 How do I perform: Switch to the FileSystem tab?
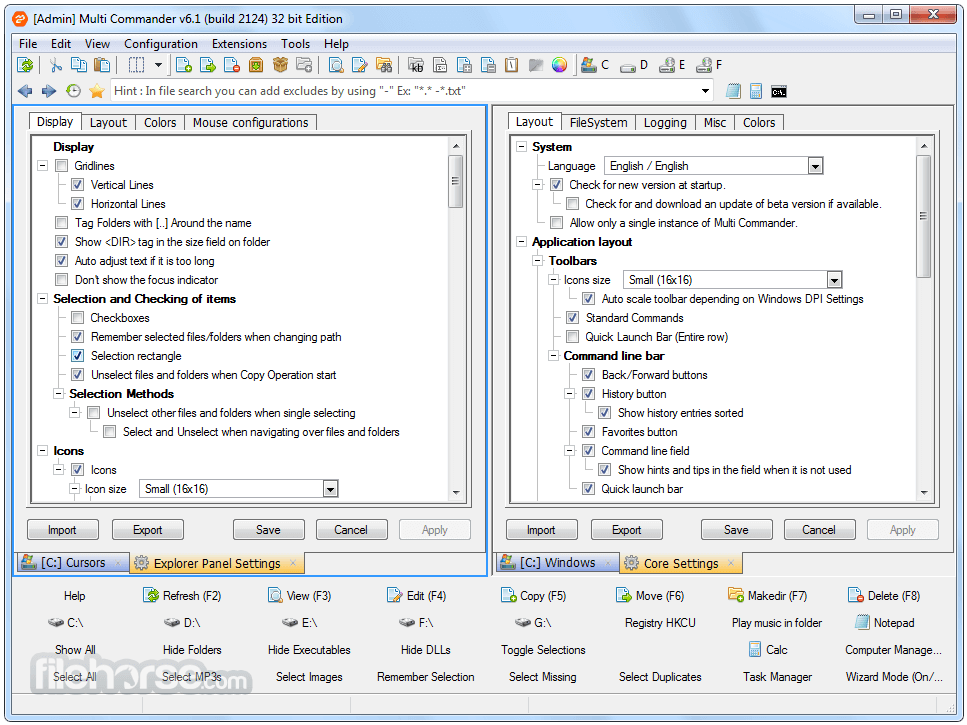click(x=598, y=123)
